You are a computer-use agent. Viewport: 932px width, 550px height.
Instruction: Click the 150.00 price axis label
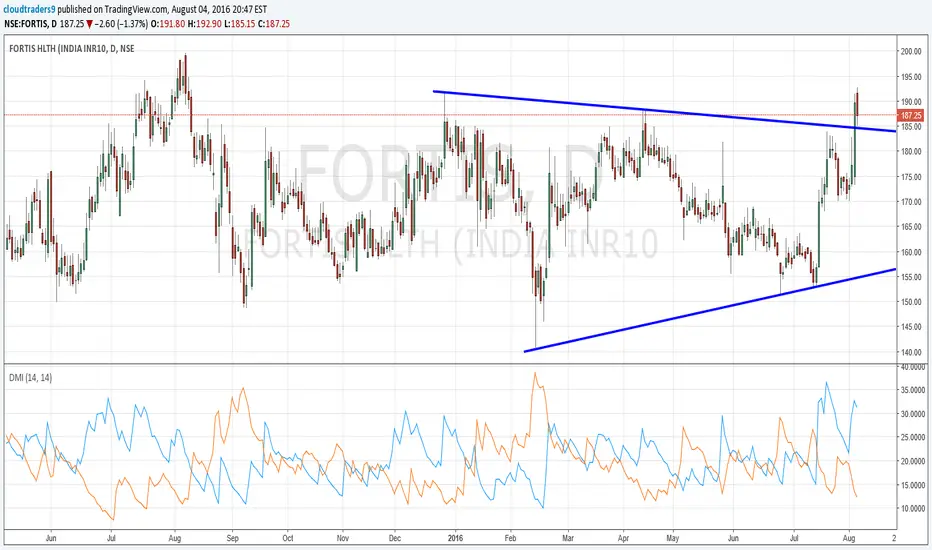[x=911, y=302]
